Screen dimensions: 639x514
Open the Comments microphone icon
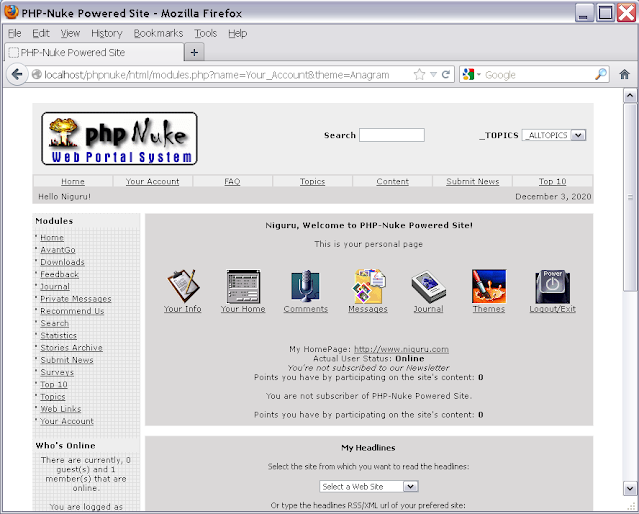305,286
